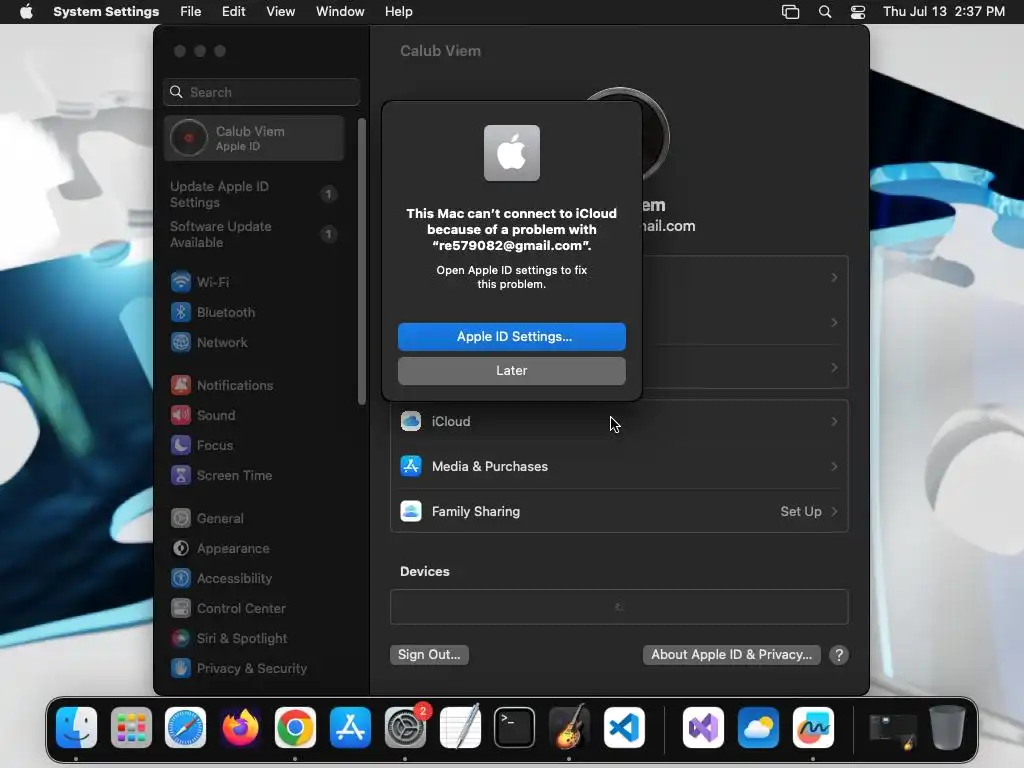Expand the iCloud row chevron
Screen dimensions: 1024x768
[835, 422]
